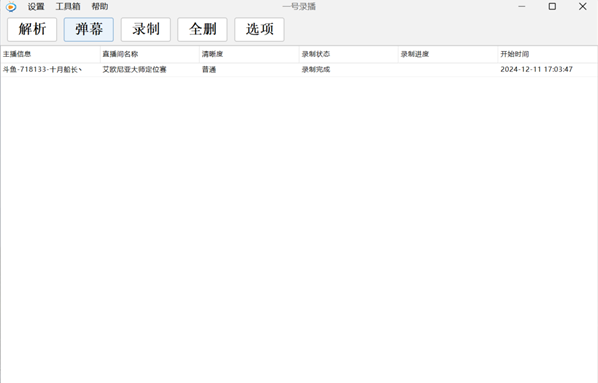Image resolution: width=598 pixels, height=383 pixels.
Task: Start recording with the 录制 button
Action: pos(146,29)
